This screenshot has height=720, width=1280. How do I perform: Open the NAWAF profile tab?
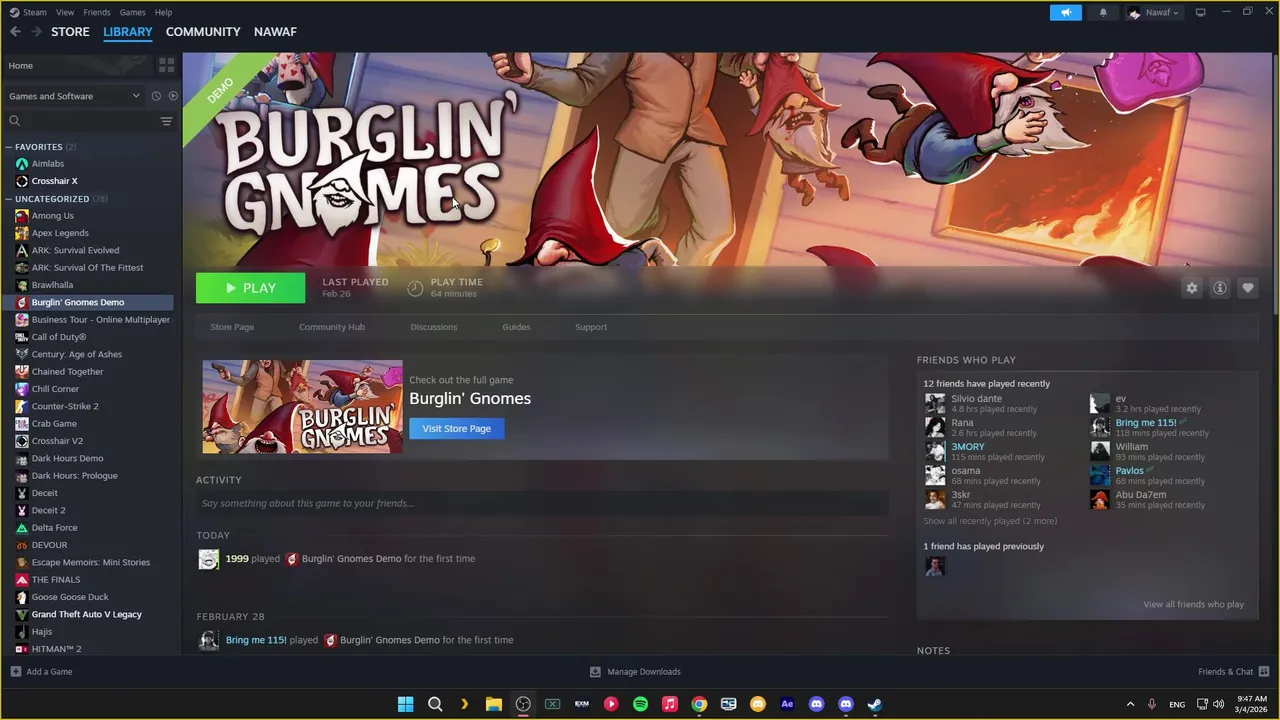click(275, 32)
